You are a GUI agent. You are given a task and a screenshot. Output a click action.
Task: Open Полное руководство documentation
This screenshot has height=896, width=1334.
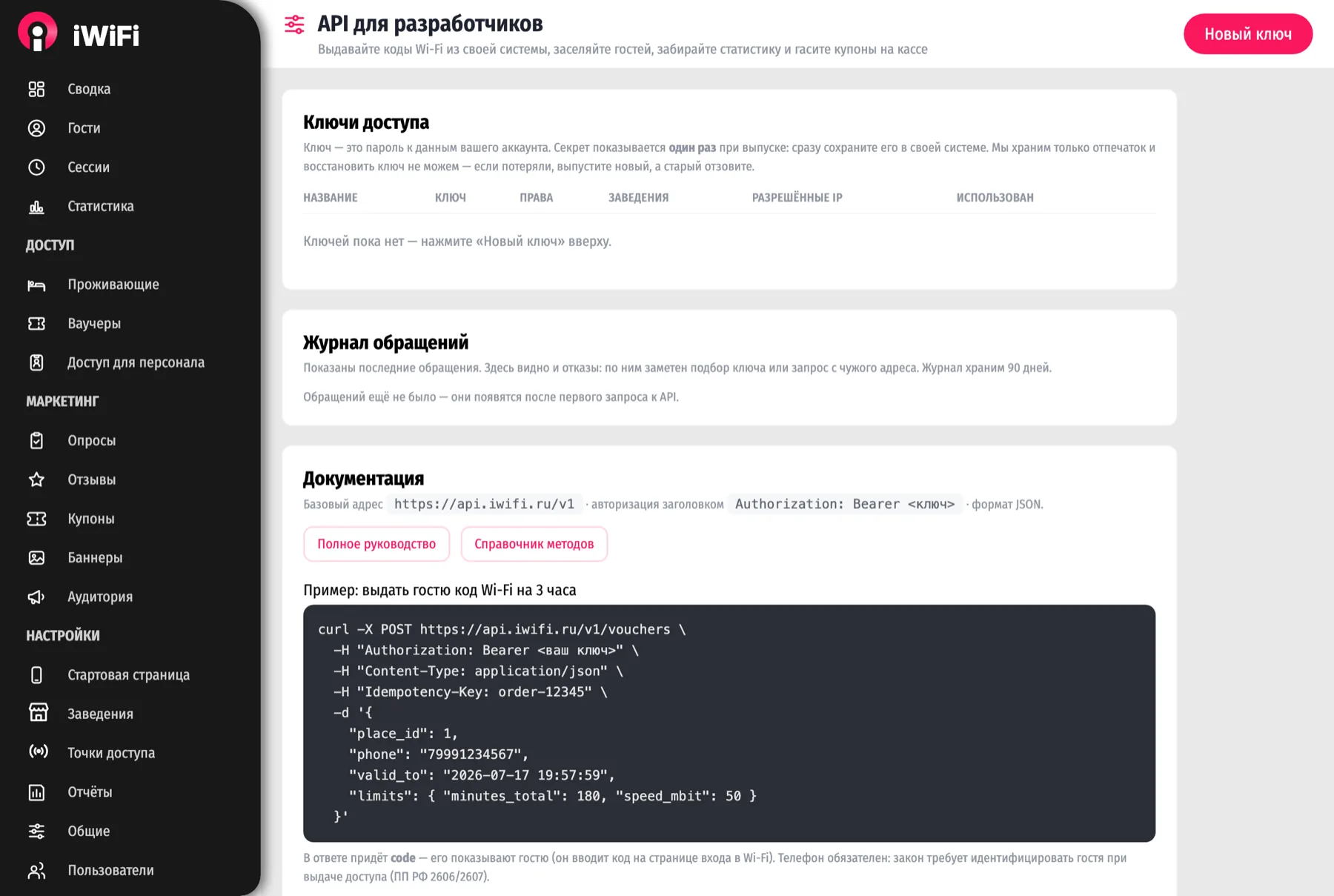coord(376,544)
